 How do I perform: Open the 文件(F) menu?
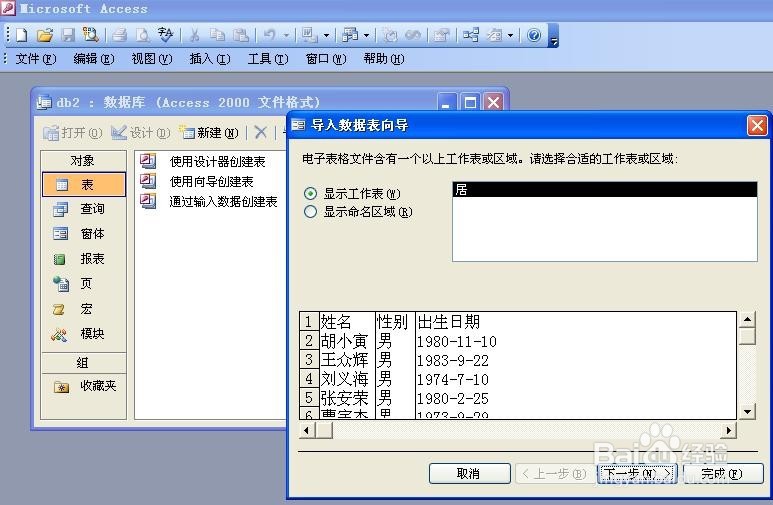point(36,59)
